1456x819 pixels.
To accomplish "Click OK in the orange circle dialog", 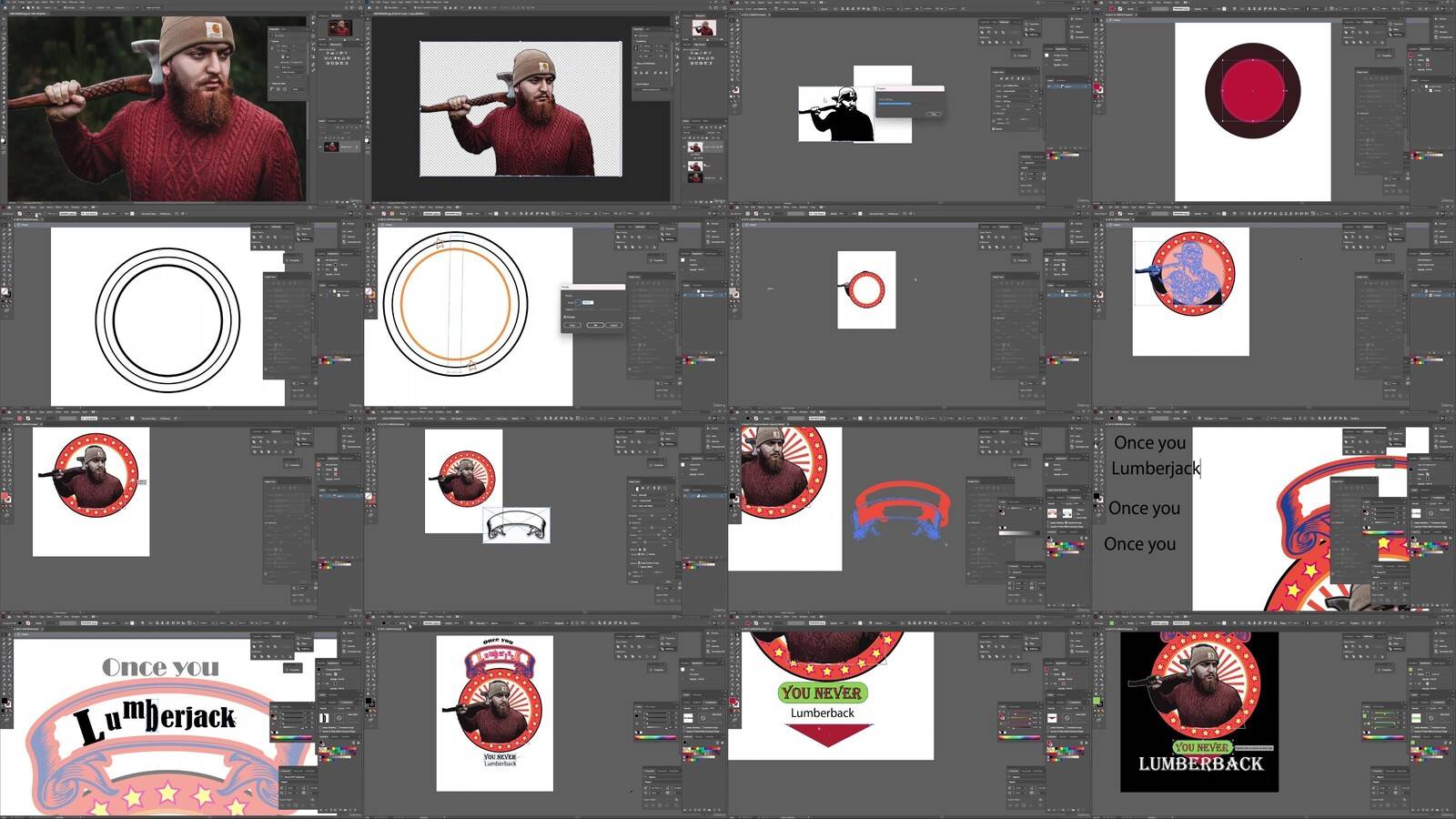I will pyautogui.click(x=593, y=325).
